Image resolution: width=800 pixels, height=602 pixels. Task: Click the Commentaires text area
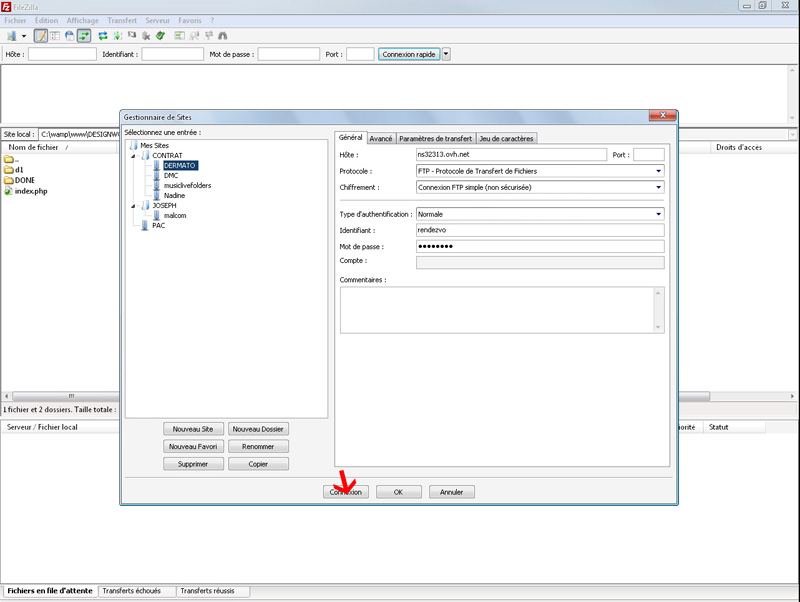(502, 310)
